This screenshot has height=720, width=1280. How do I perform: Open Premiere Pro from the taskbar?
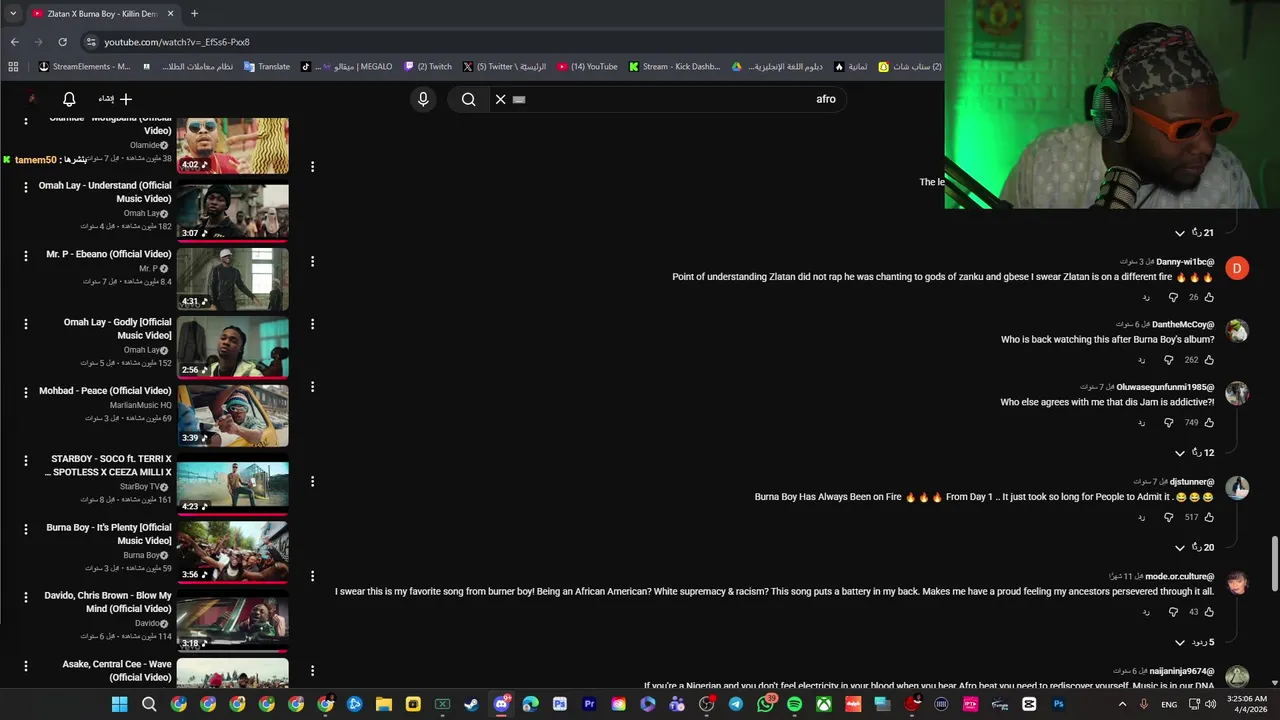click(589, 704)
